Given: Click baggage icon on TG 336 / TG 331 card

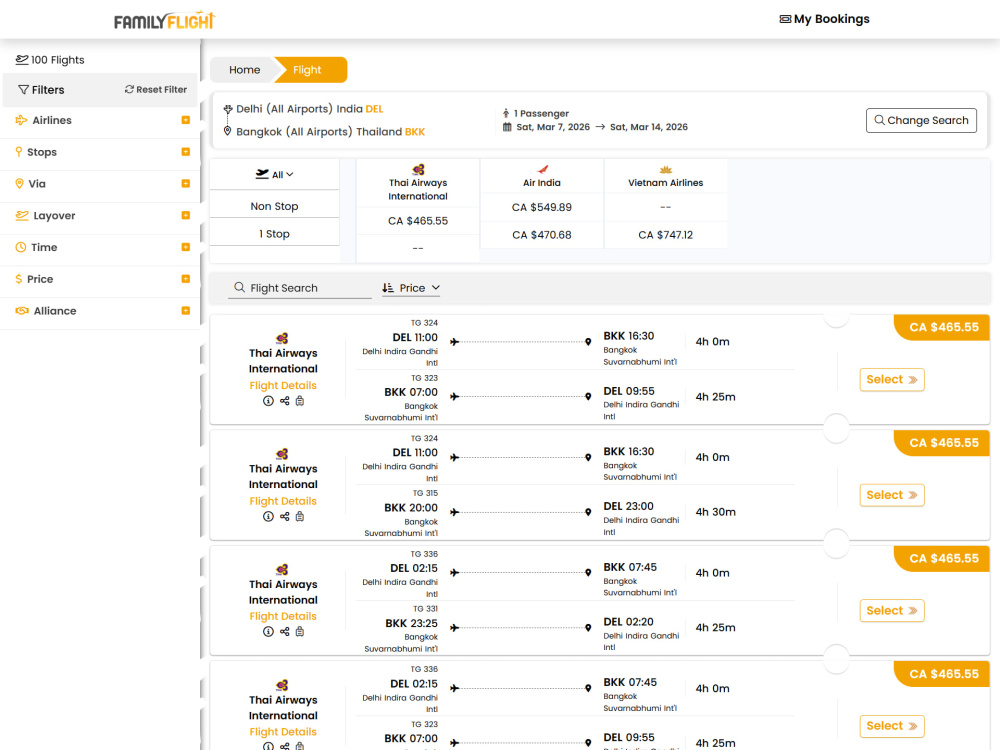Looking at the screenshot, I should pos(300,632).
